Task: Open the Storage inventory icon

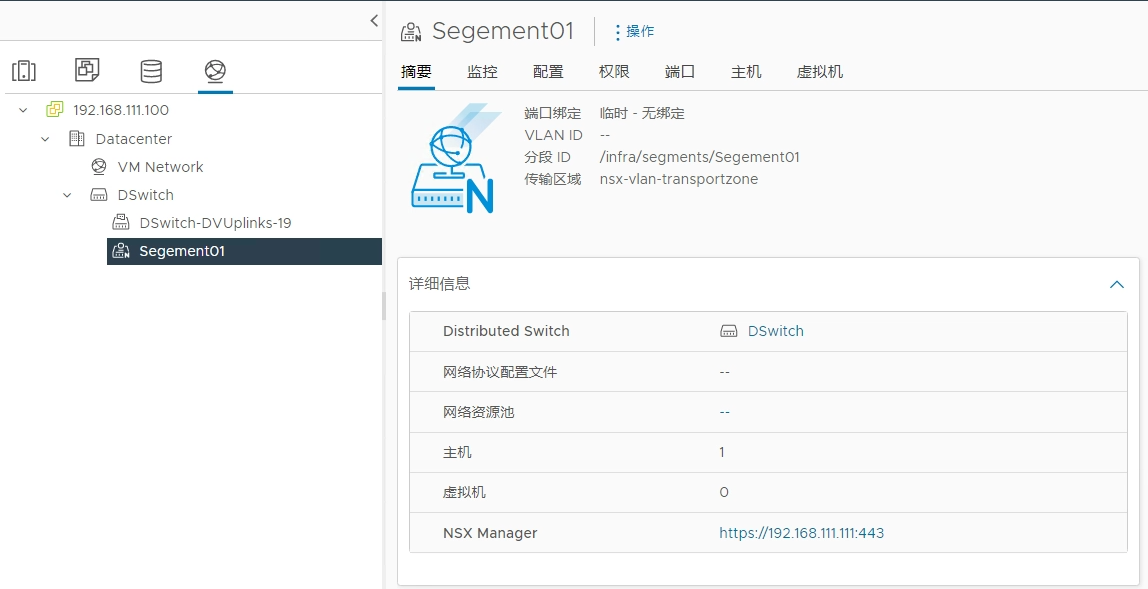Action: [151, 71]
